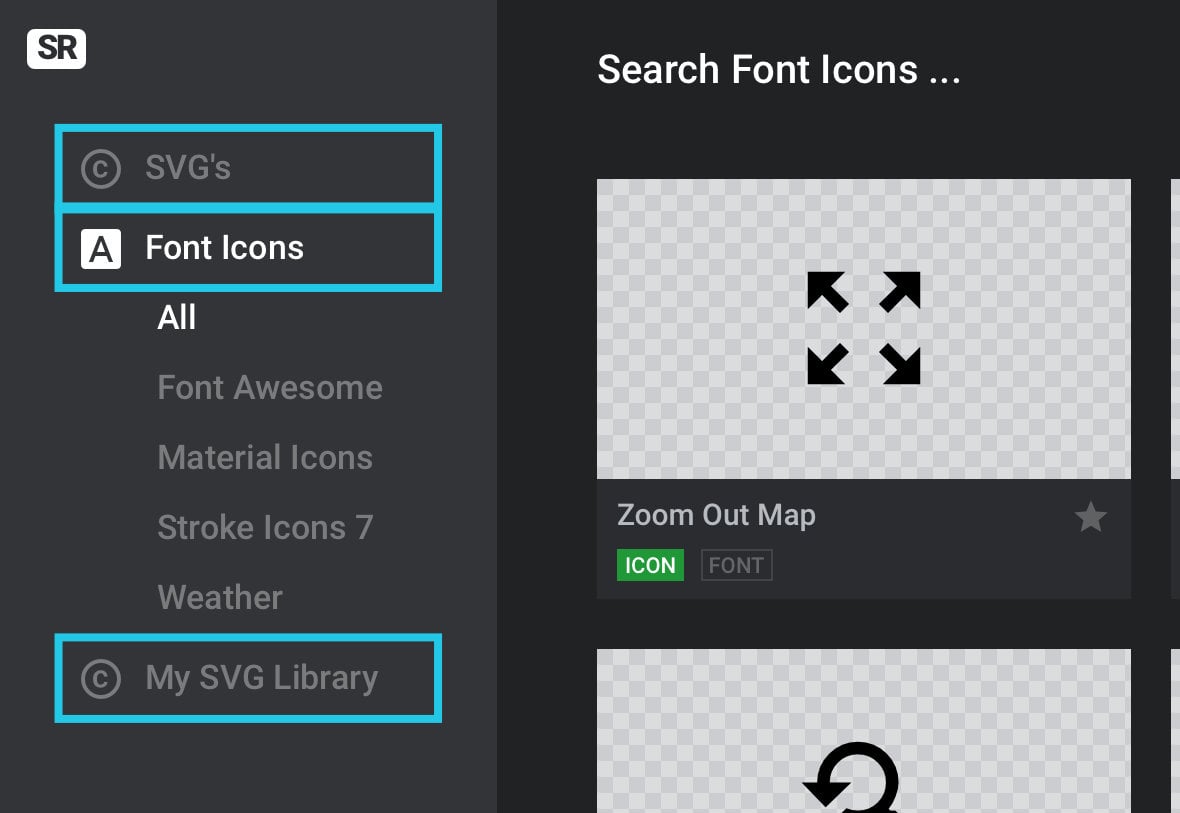Filter by Material Icons
Image resolution: width=1180 pixels, height=813 pixels.
point(265,458)
